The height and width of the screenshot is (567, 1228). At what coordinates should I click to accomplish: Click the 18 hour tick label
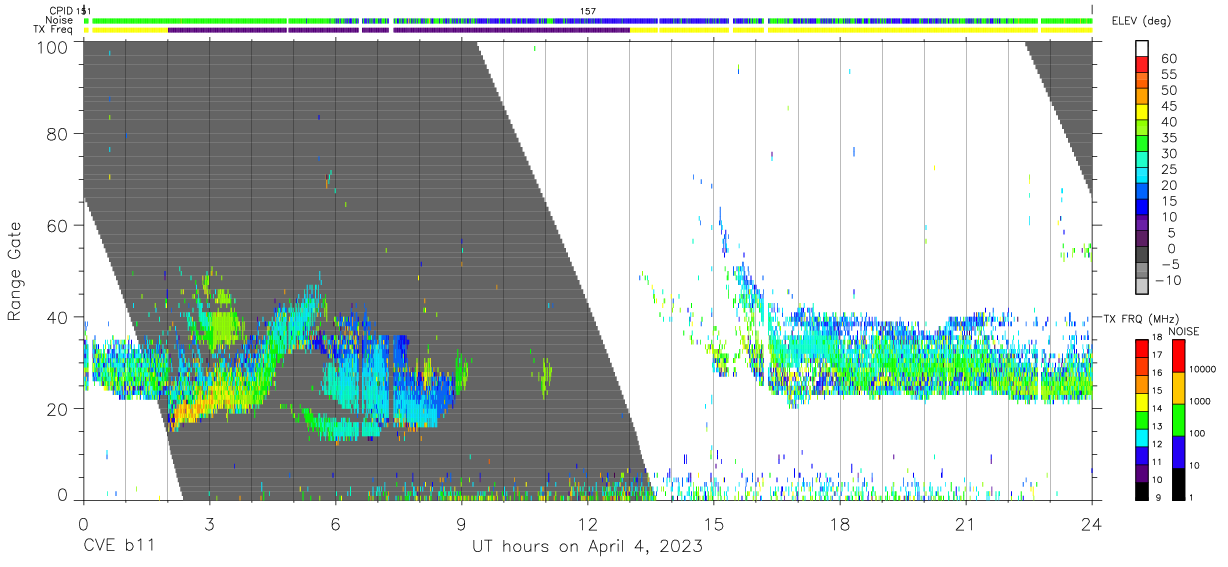[840, 523]
